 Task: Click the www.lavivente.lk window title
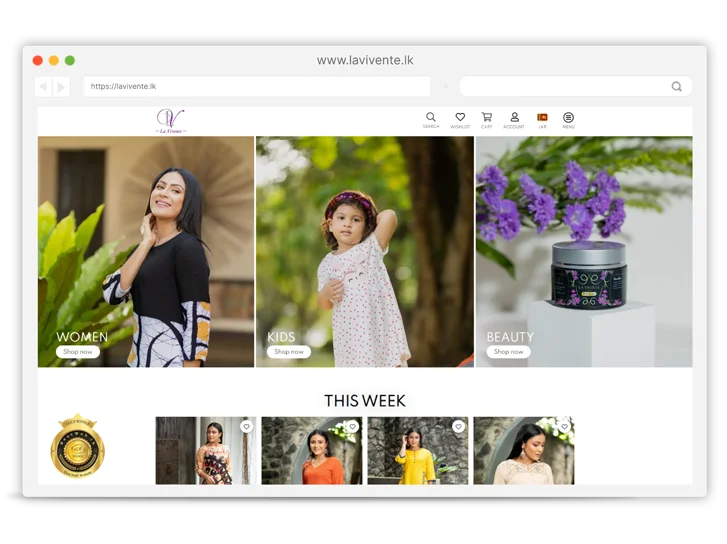[x=365, y=60]
